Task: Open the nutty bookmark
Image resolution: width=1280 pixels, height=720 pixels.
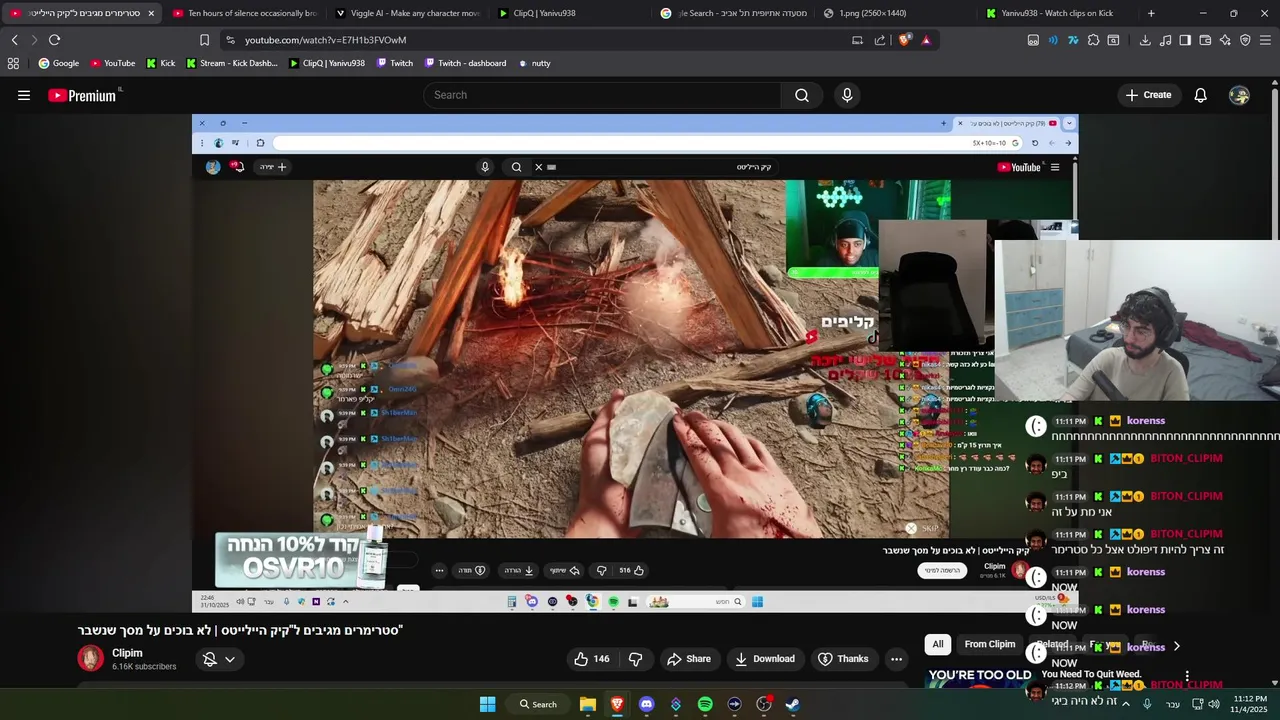Action: tap(535, 63)
